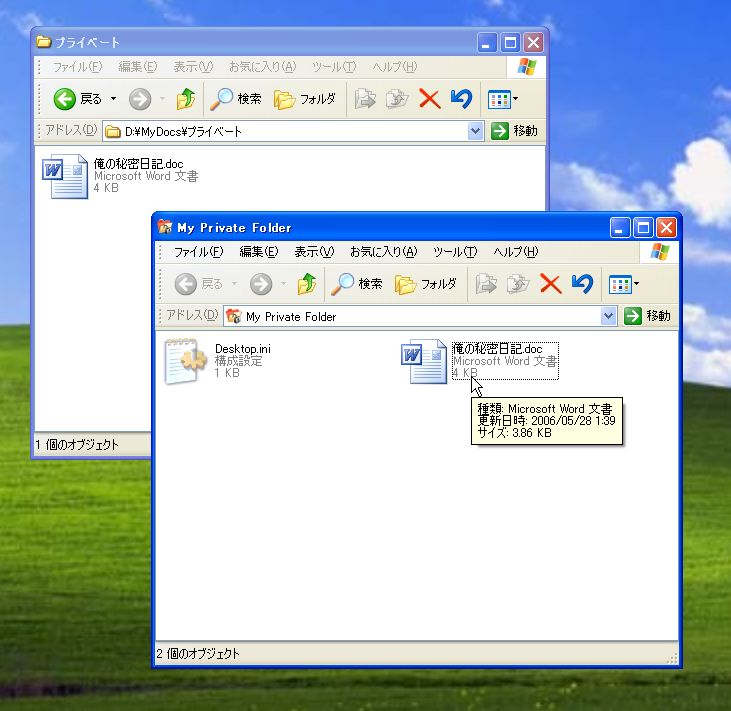Click My Private Folder title bar icon
The height and width of the screenshot is (711, 731).
(x=165, y=227)
